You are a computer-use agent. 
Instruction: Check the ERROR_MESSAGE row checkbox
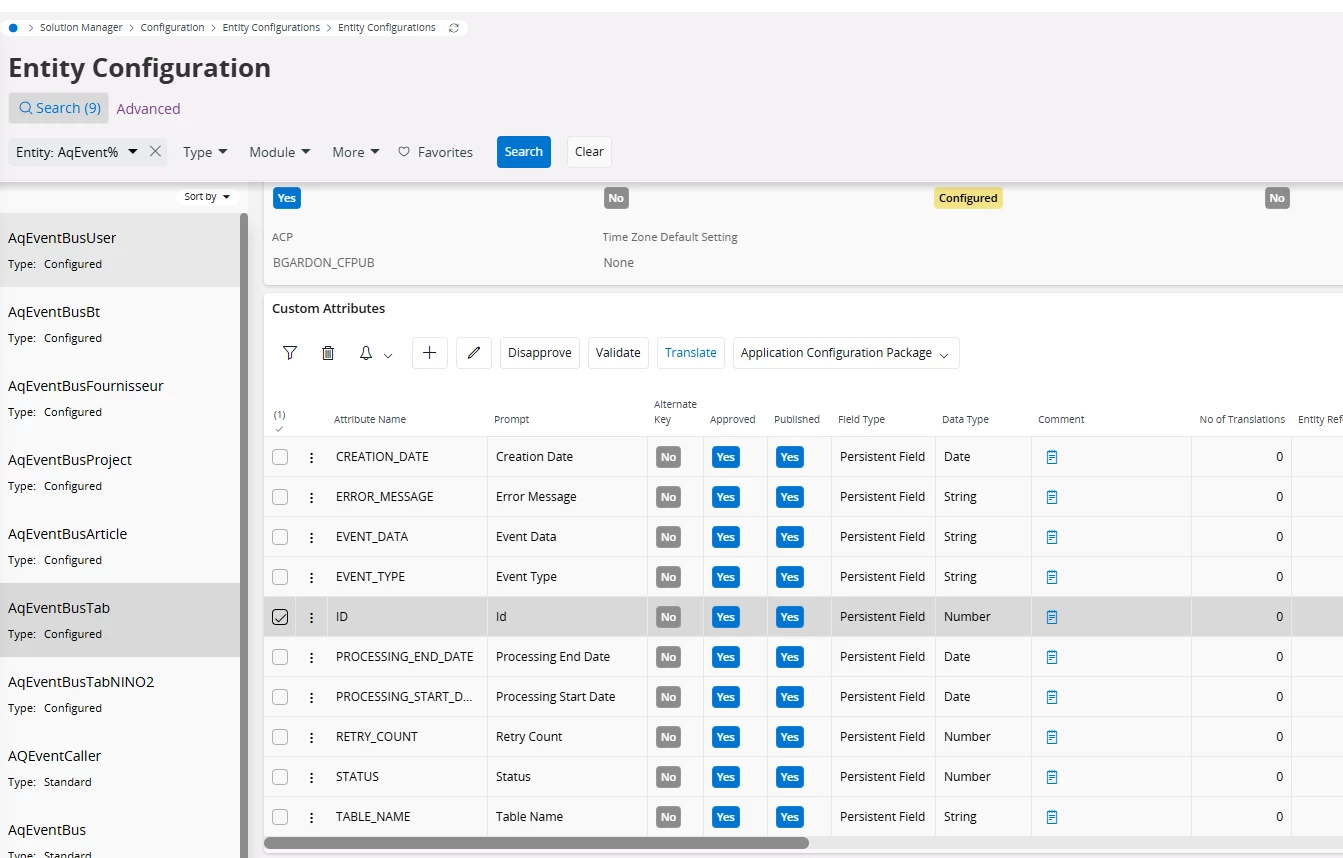pos(280,497)
